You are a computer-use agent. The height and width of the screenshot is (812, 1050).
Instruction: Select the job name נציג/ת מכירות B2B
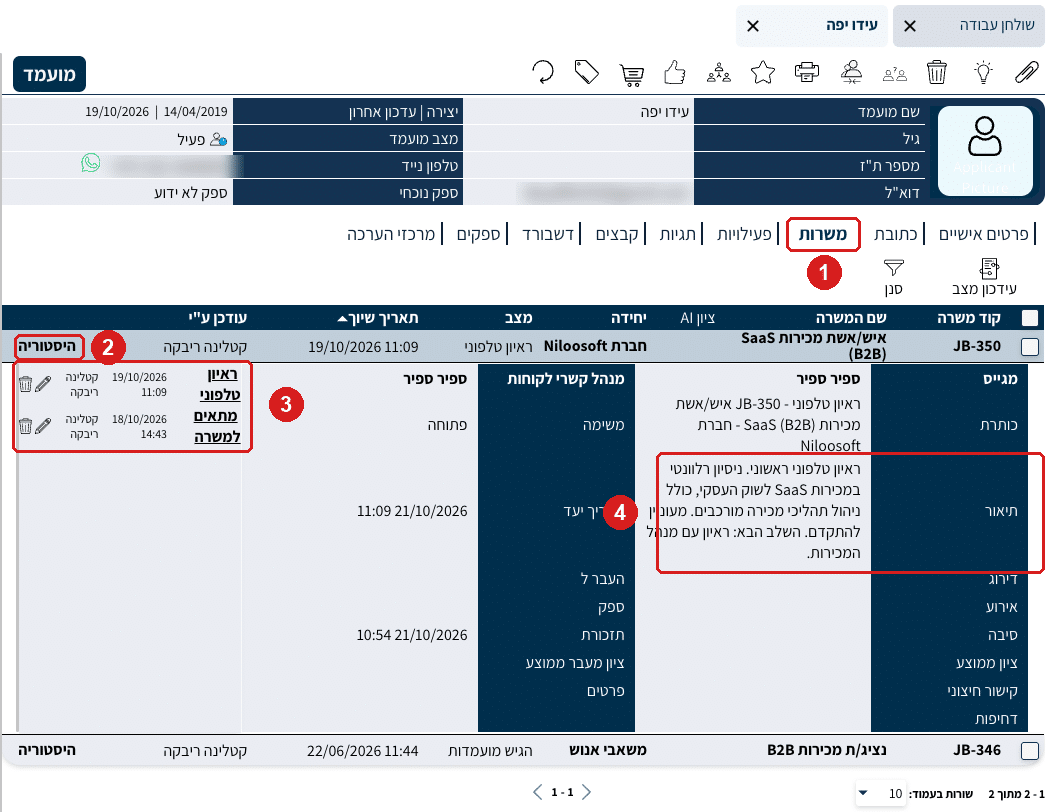click(x=826, y=750)
